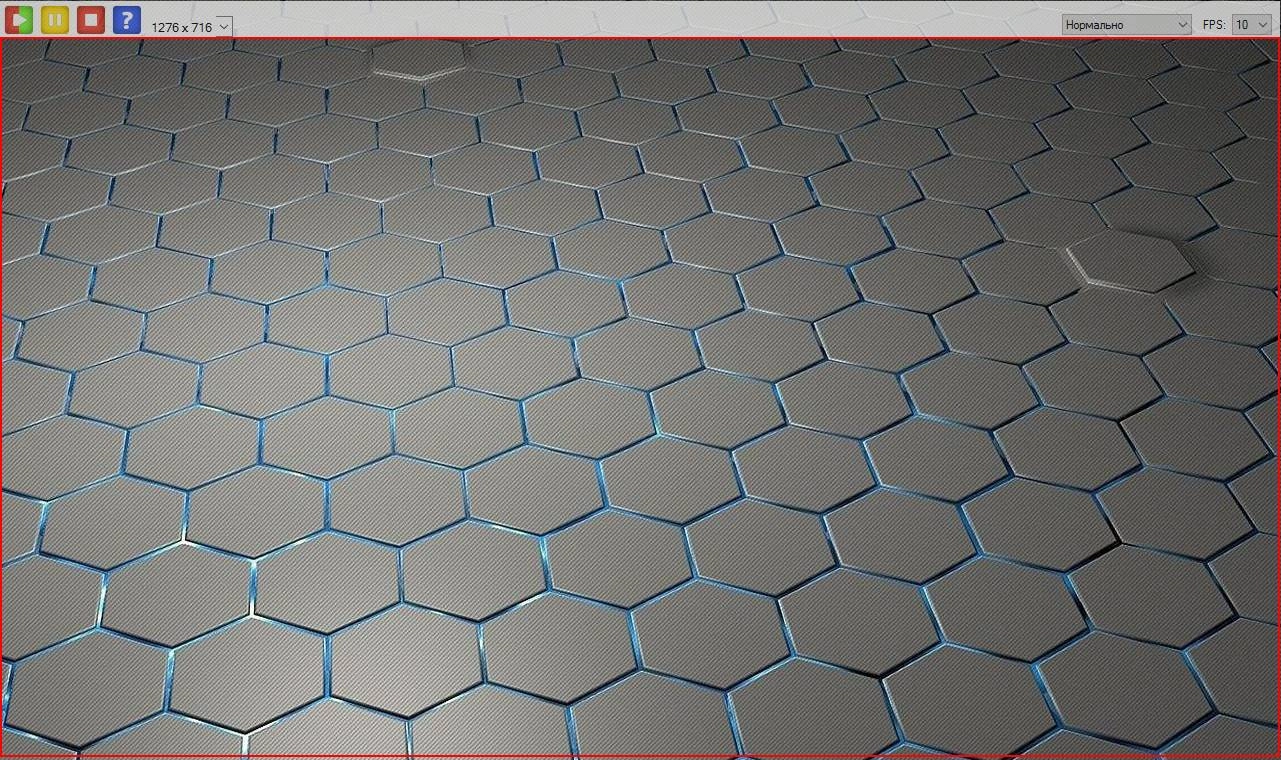The image size is (1281, 760).
Task: Pause with the yellow pause button
Action: [55, 19]
